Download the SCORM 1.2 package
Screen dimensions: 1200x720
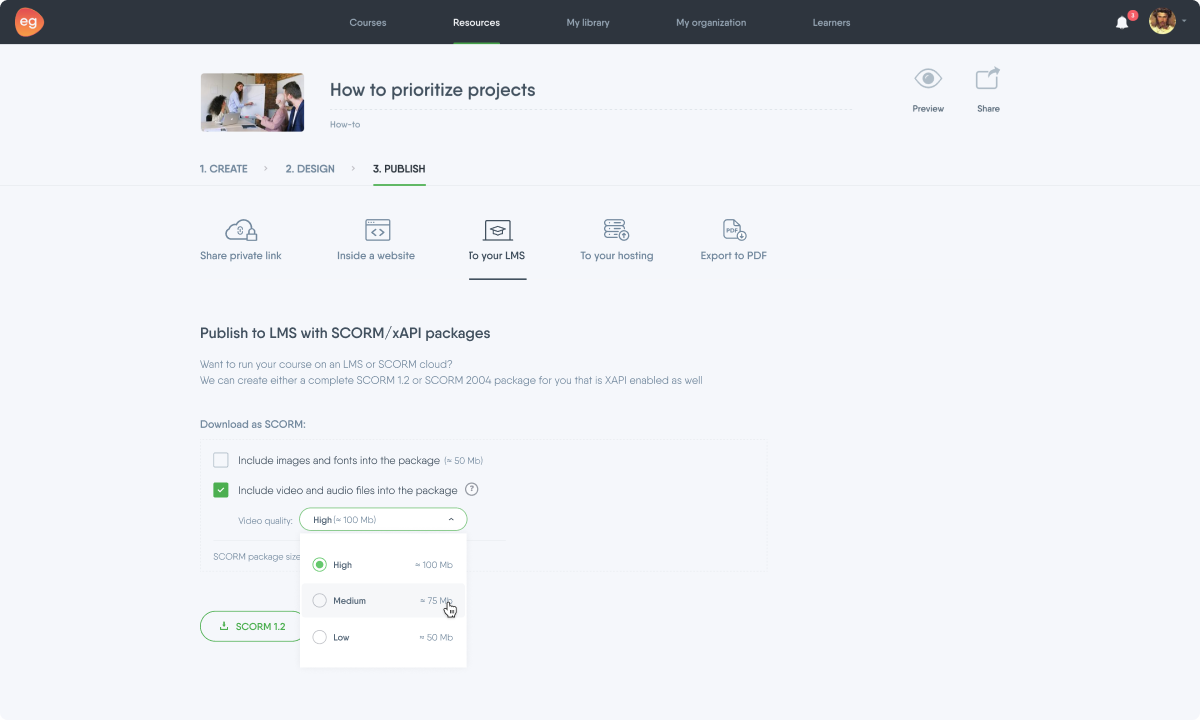252,626
